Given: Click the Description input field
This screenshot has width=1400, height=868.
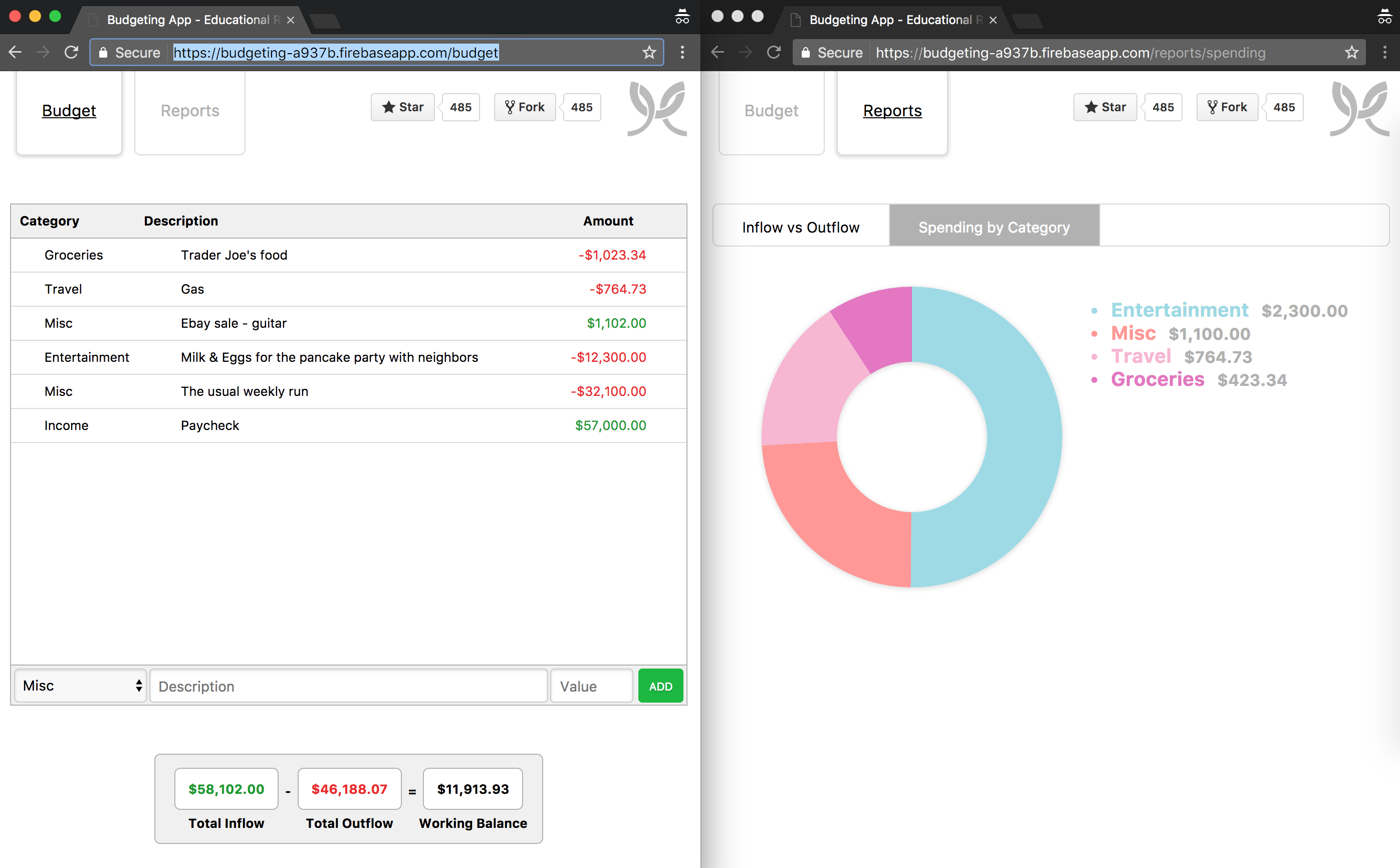Looking at the screenshot, I should pyautogui.click(x=347, y=686).
